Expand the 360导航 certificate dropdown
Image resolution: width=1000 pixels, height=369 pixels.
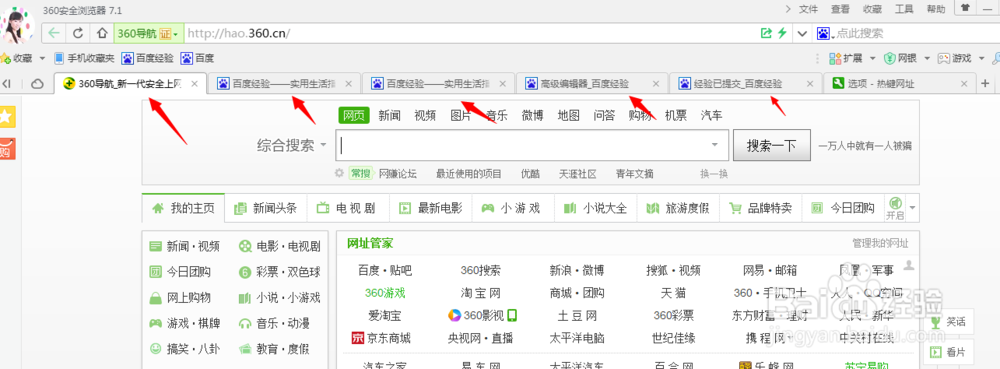tap(175, 33)
